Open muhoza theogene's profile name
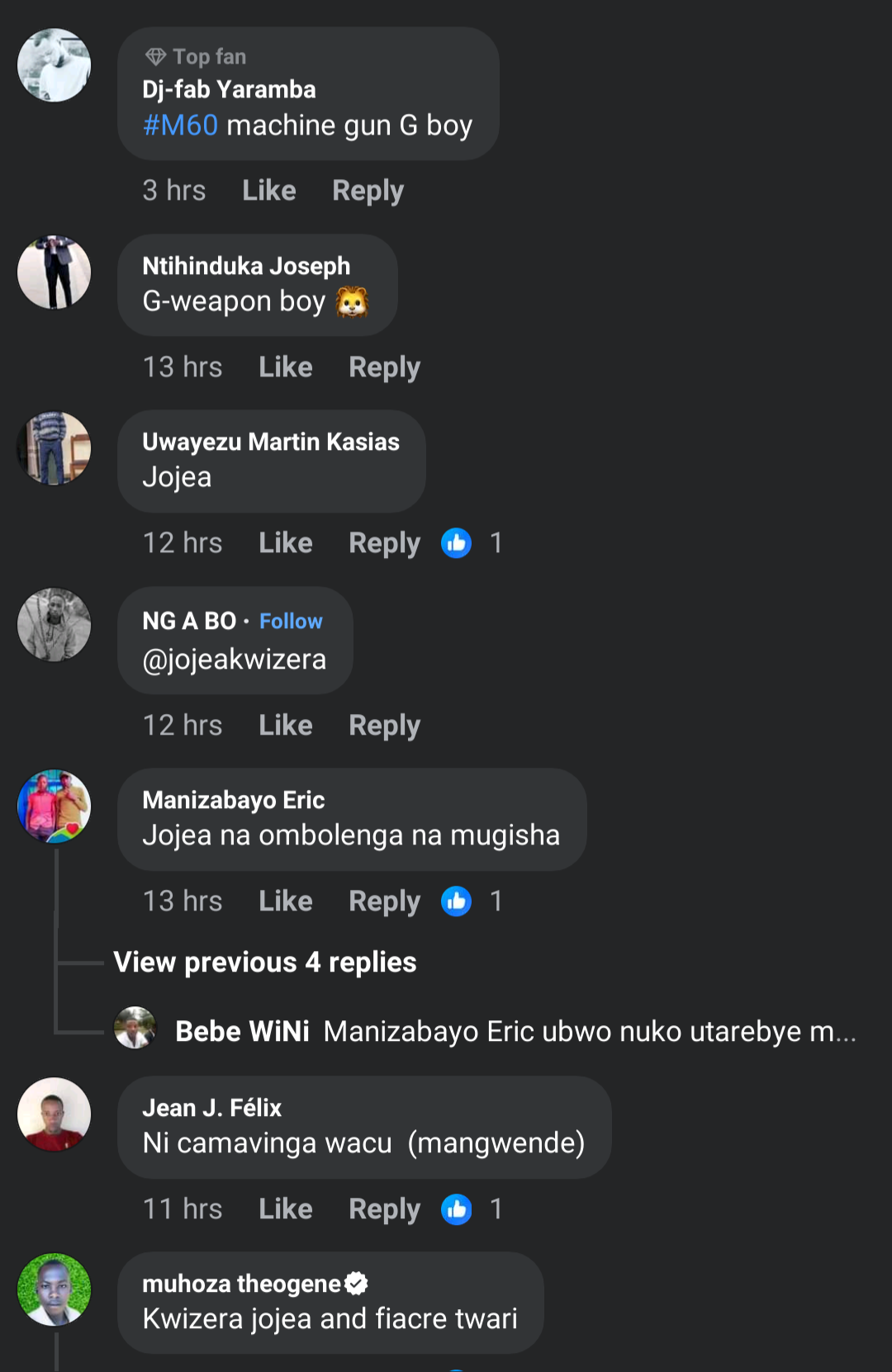The height and width of the screenshot is (1372, 892). click(241, 1284)
